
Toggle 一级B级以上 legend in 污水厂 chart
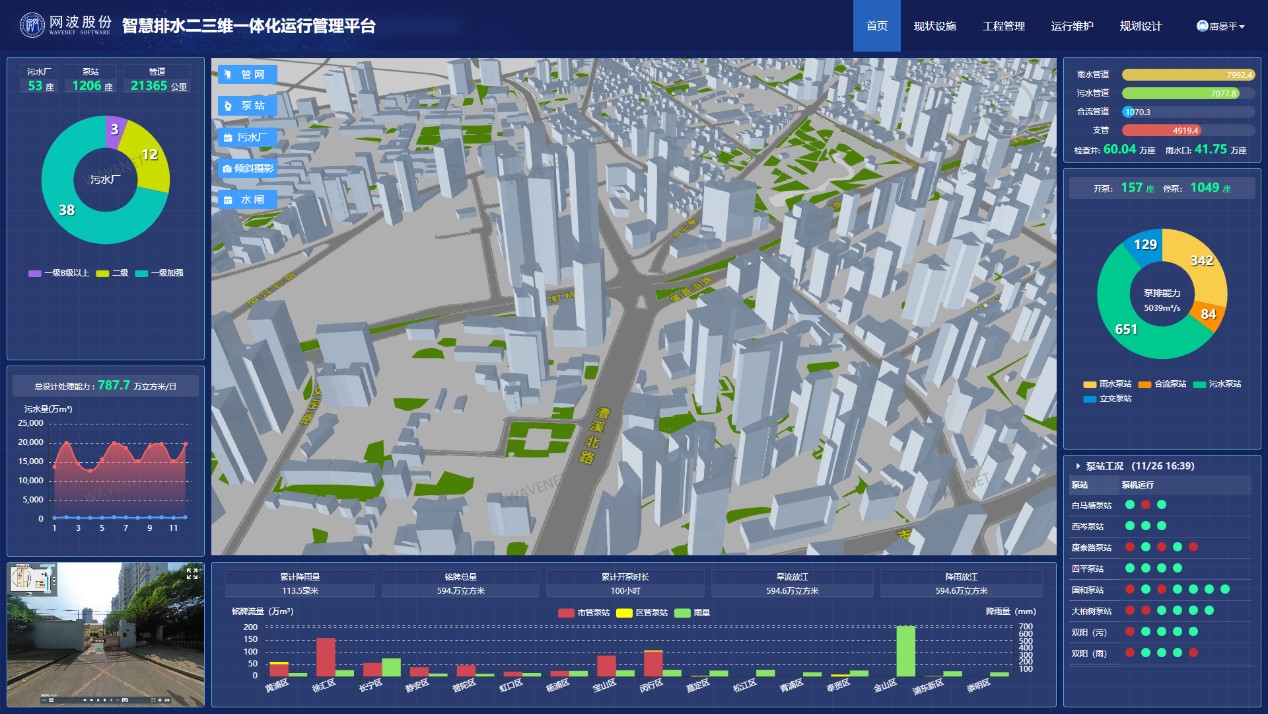(57, 273)
